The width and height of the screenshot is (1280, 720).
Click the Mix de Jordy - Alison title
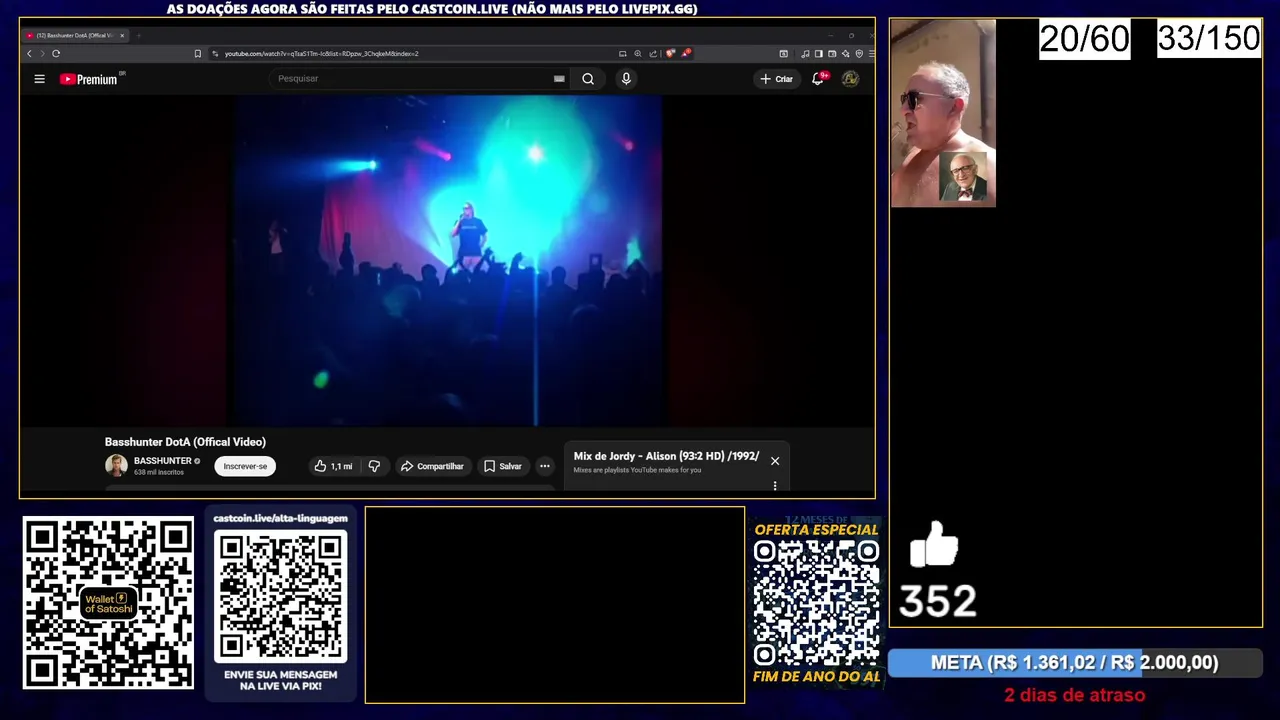point(666,456)
